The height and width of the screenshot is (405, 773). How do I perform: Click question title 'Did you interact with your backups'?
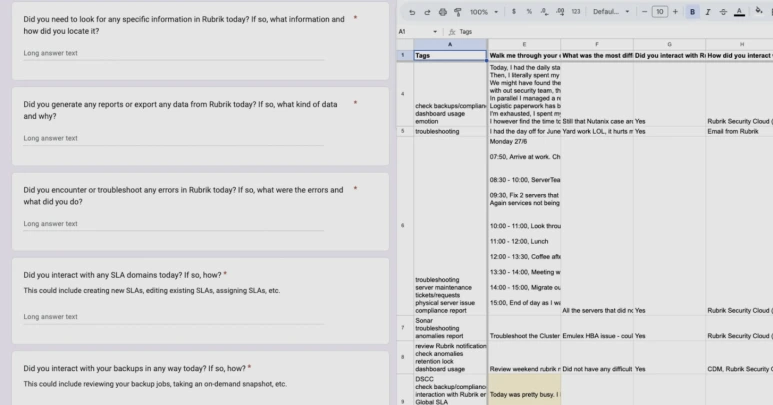(x=134, y=368)
